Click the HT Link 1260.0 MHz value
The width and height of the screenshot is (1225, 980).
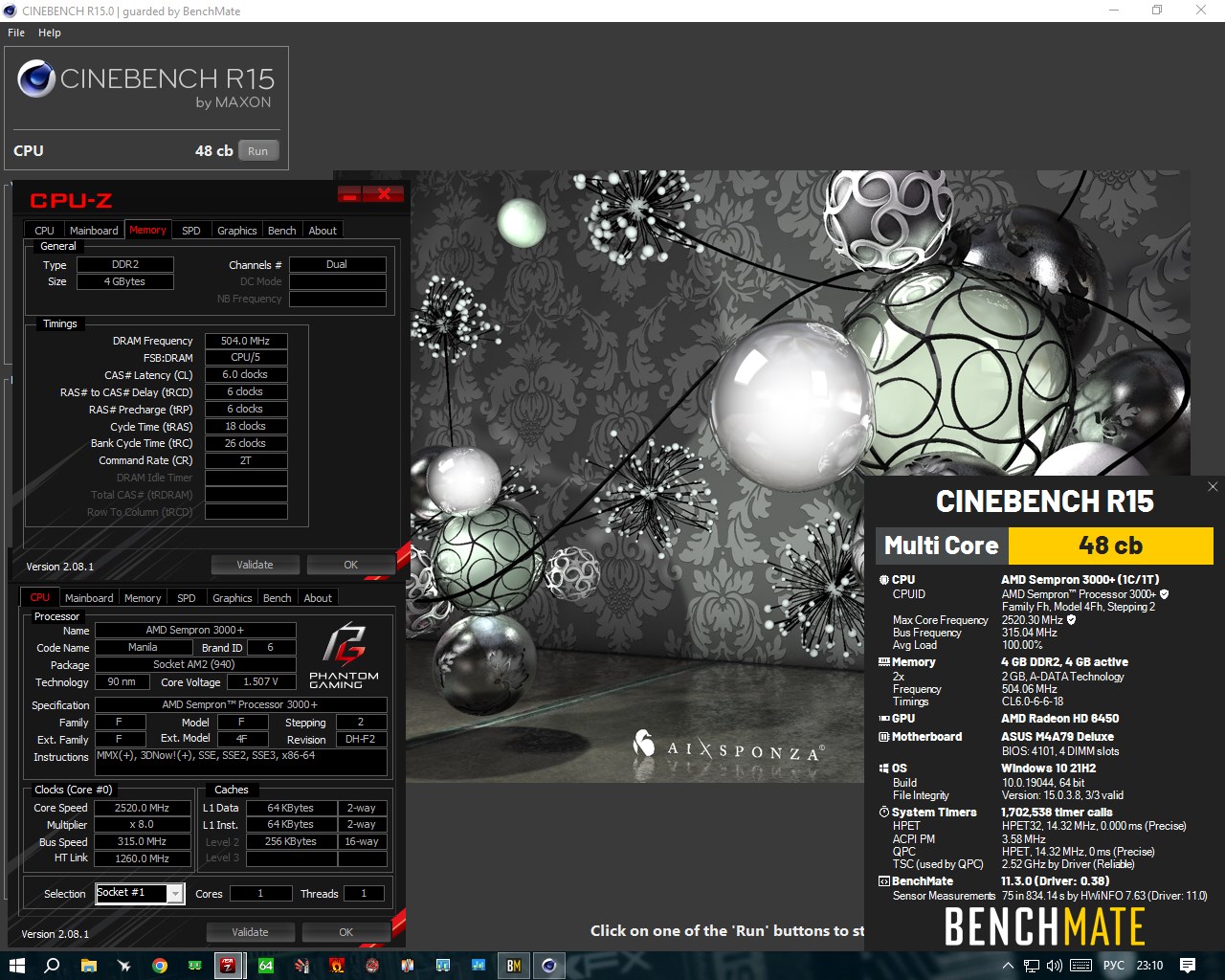[x=142, y=858]
